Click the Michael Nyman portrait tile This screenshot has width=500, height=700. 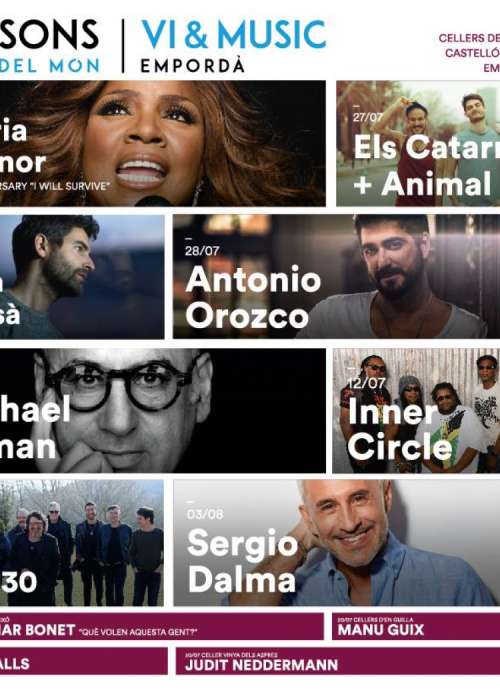pyautogui.click(x=162, y=410)
